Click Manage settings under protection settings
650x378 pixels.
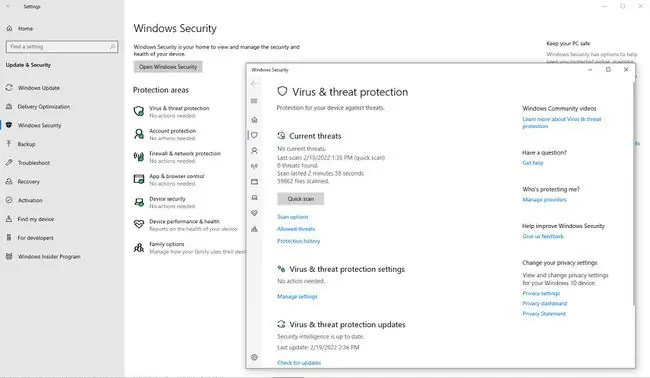point(297,296)
